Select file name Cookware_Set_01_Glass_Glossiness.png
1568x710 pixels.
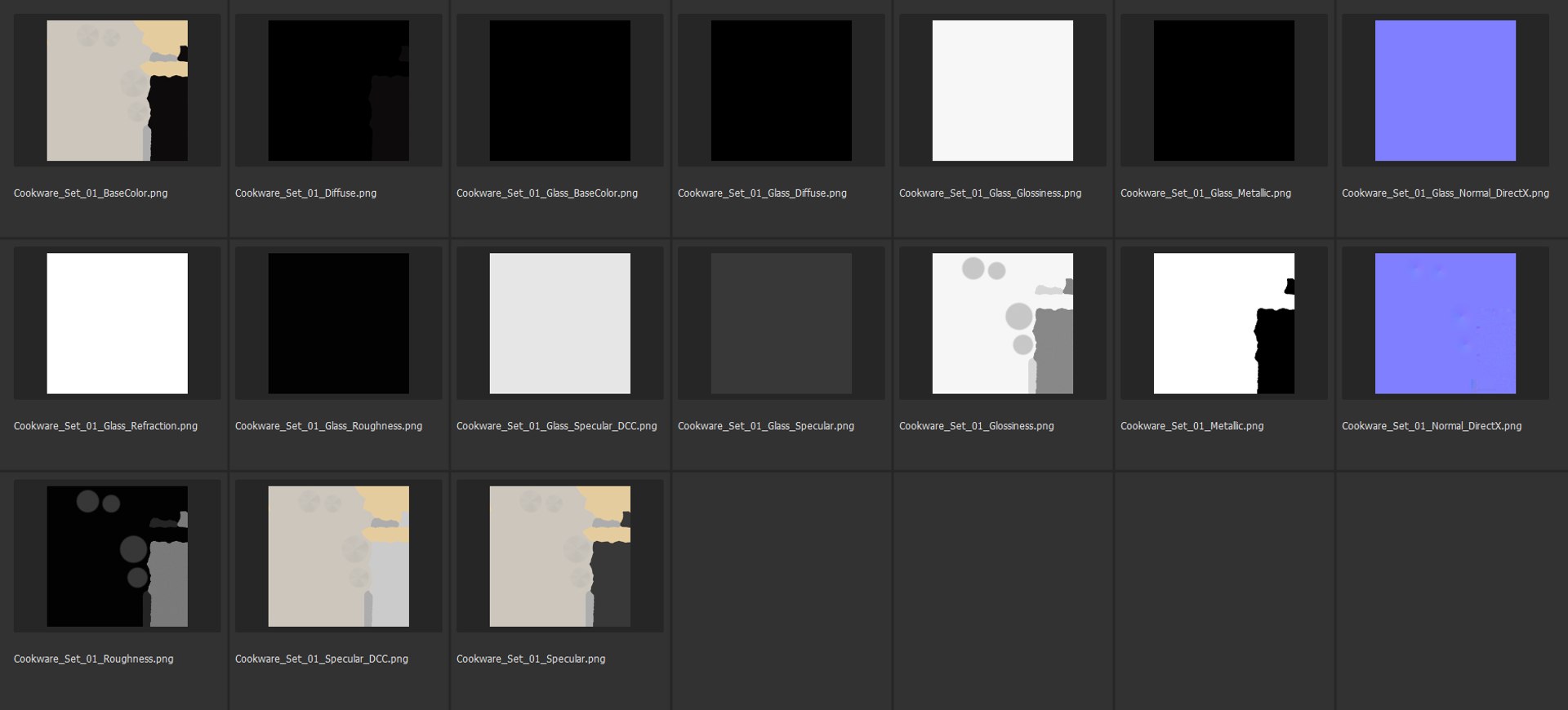point(990,193)
